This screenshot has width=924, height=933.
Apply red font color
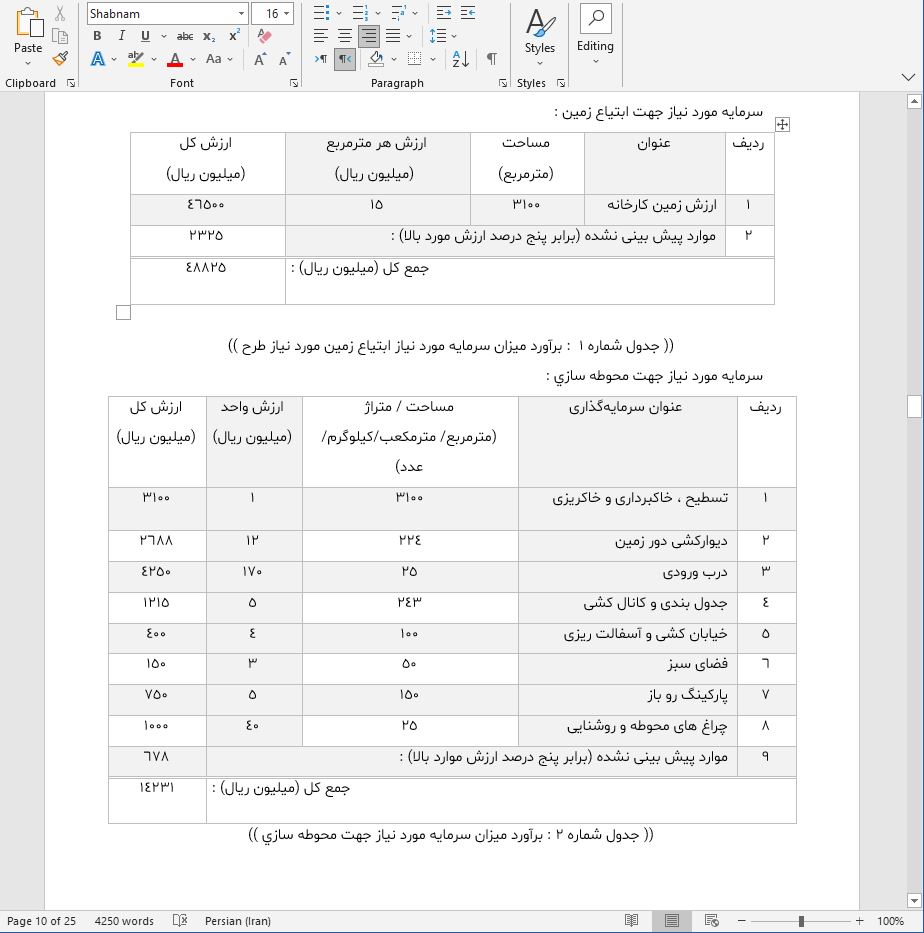click(x=175, y=59)
